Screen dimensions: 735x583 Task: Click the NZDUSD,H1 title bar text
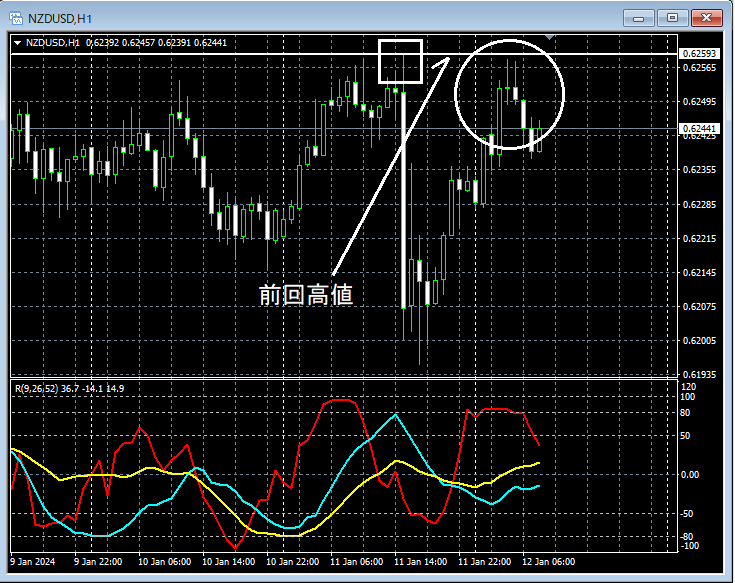[60, 19]
